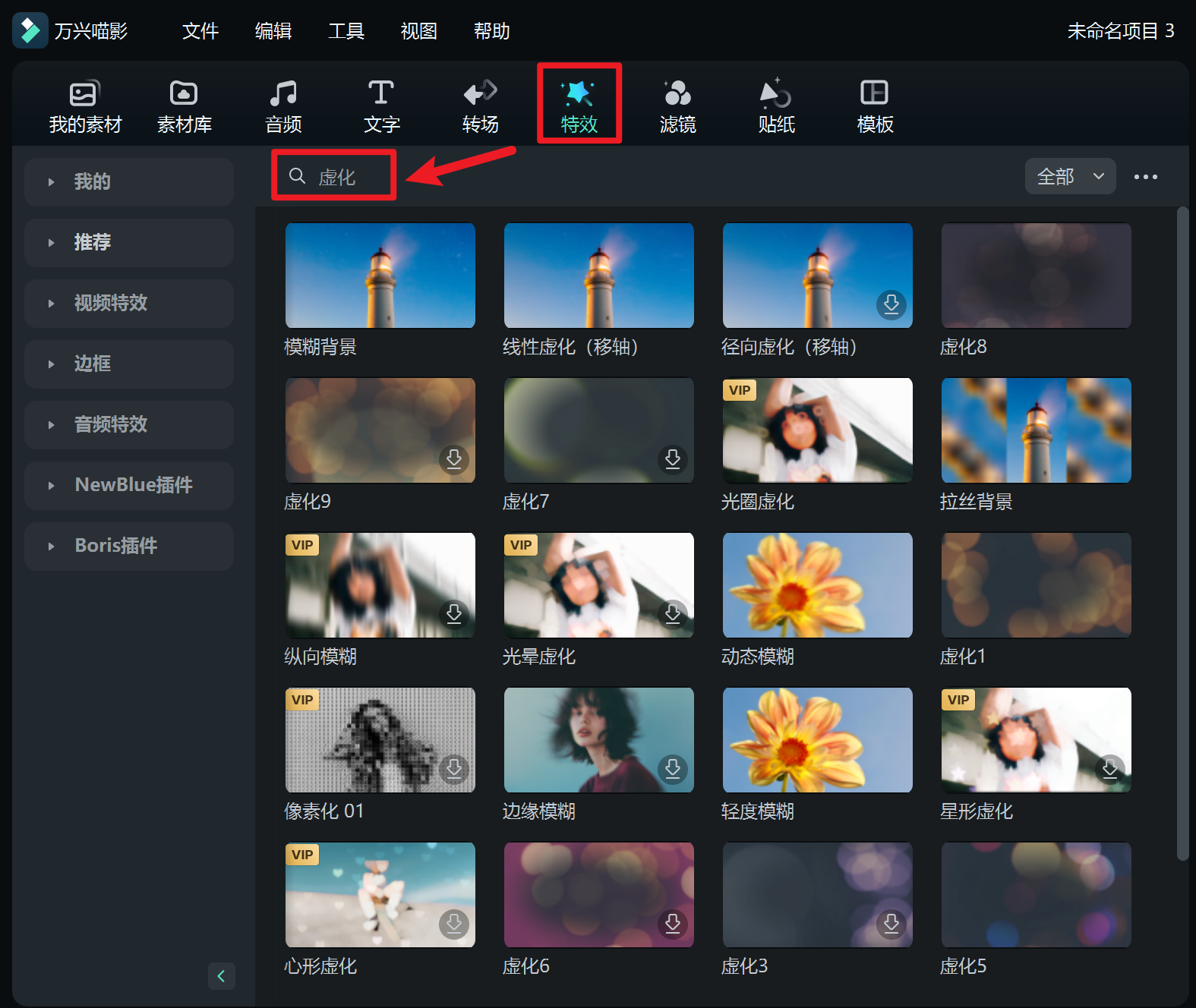1196x1008 pixels.
Task: Open the 帮助 menu
Action: click(x=492, y=31)
